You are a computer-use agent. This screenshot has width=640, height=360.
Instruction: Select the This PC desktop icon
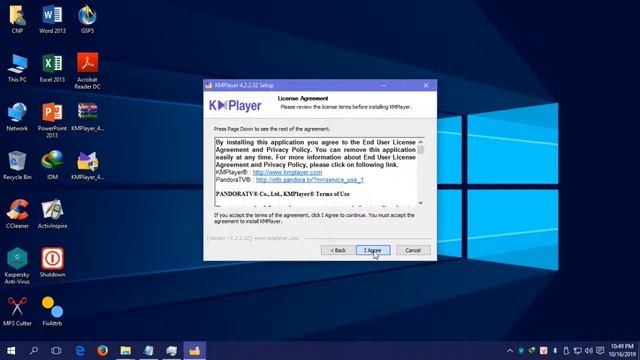pos(17,68)
